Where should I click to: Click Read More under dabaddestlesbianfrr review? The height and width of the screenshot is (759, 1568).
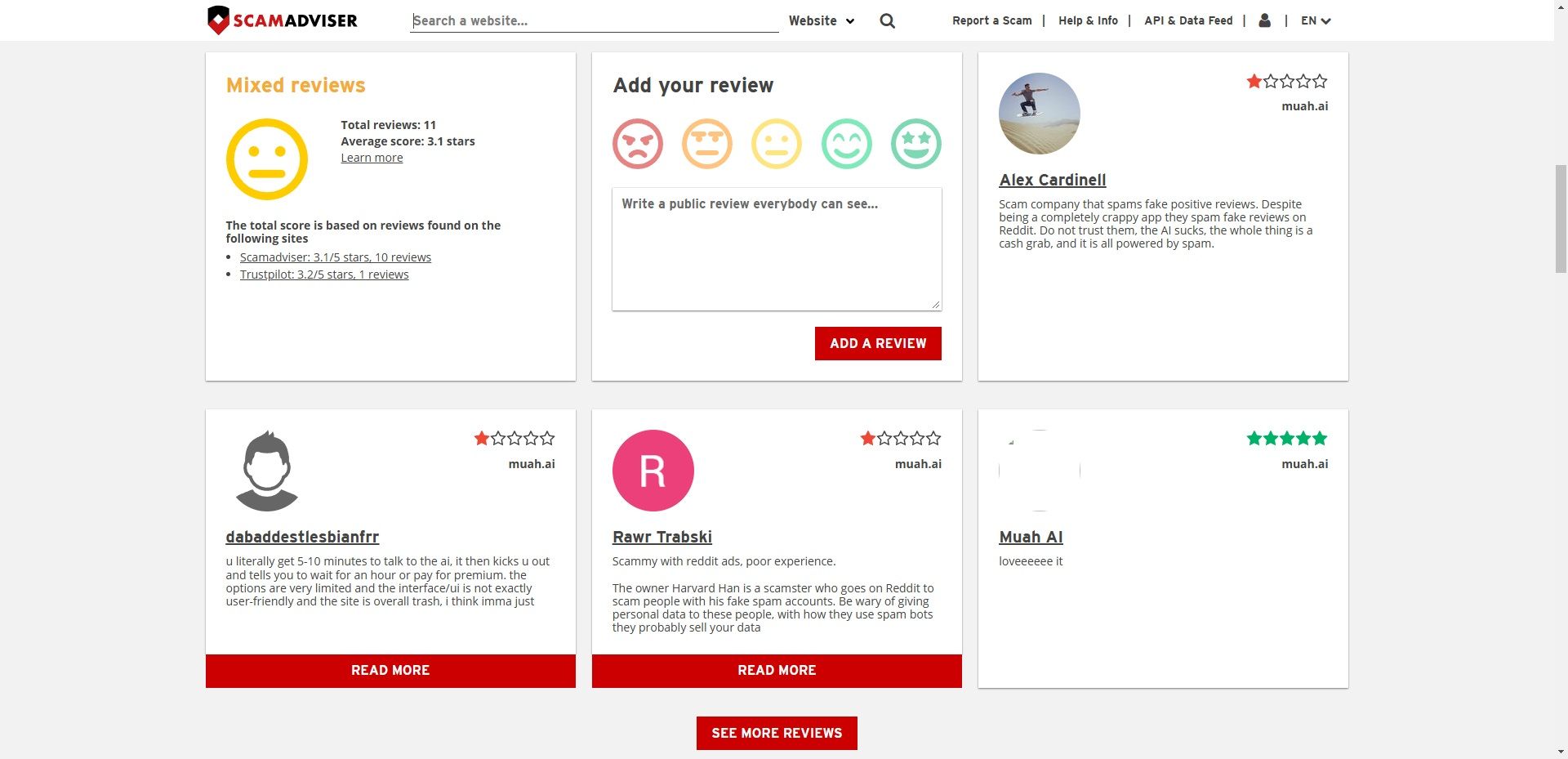[x=390, y=670]
